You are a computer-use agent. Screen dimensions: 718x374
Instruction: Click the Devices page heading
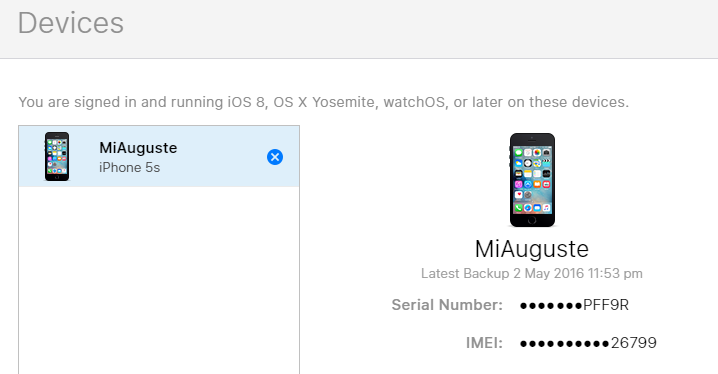[71, 23]
